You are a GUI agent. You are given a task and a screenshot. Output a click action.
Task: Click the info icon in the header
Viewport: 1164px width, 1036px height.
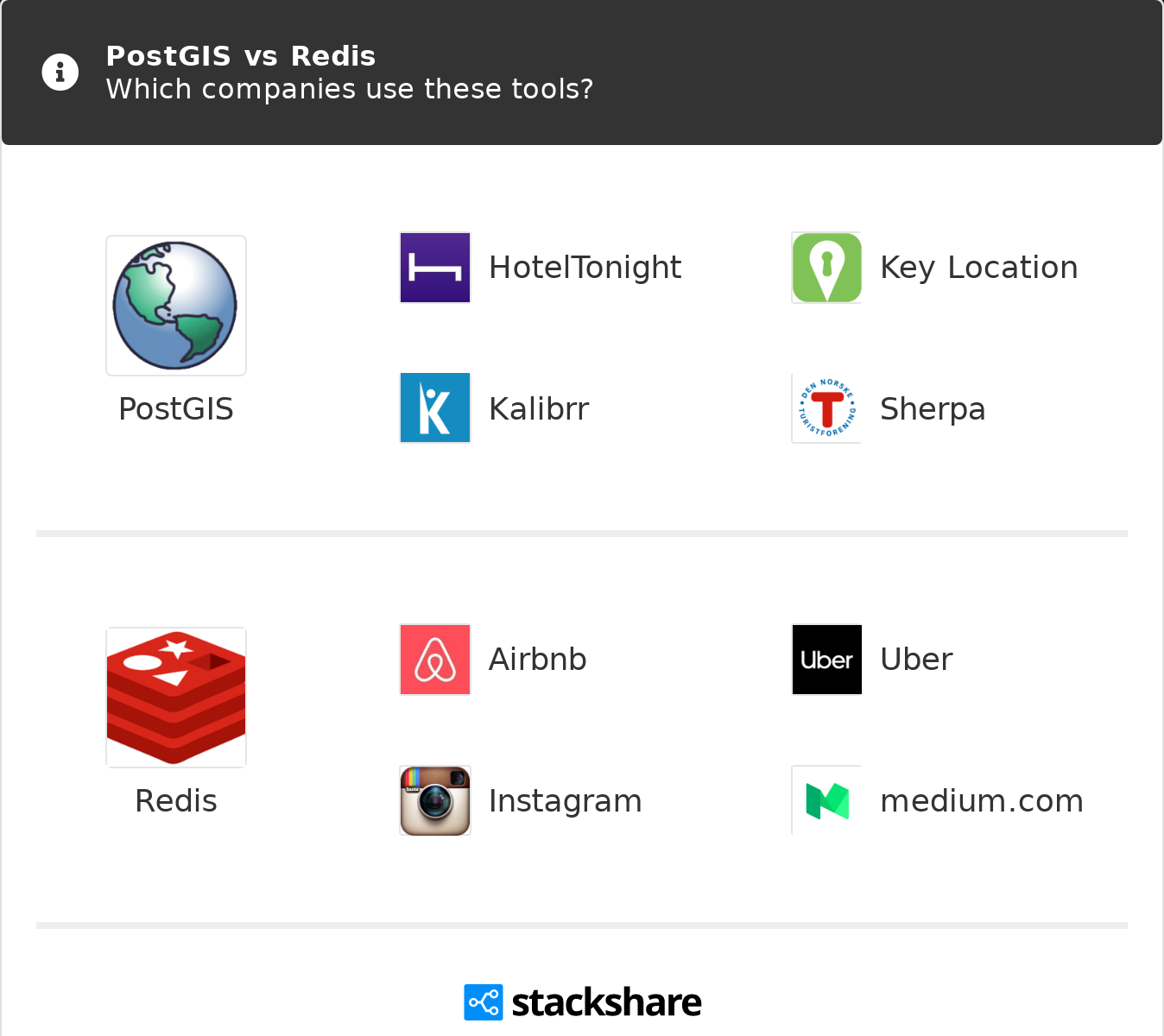pyautogui.click(x=60, y=73)
